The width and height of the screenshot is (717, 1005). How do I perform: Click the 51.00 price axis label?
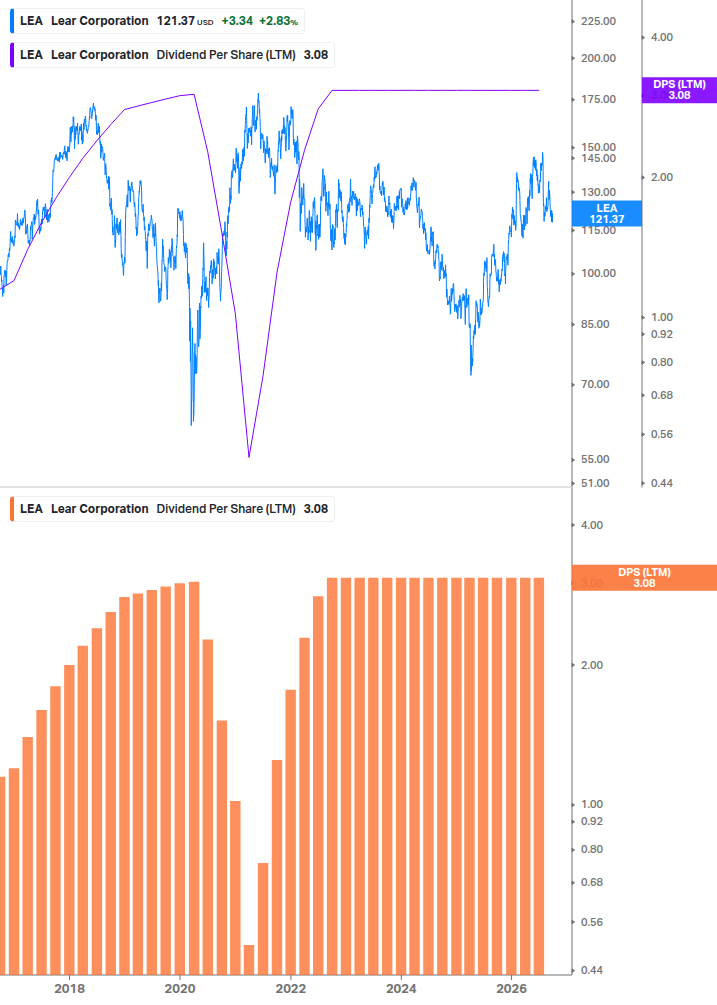[595, 483]
